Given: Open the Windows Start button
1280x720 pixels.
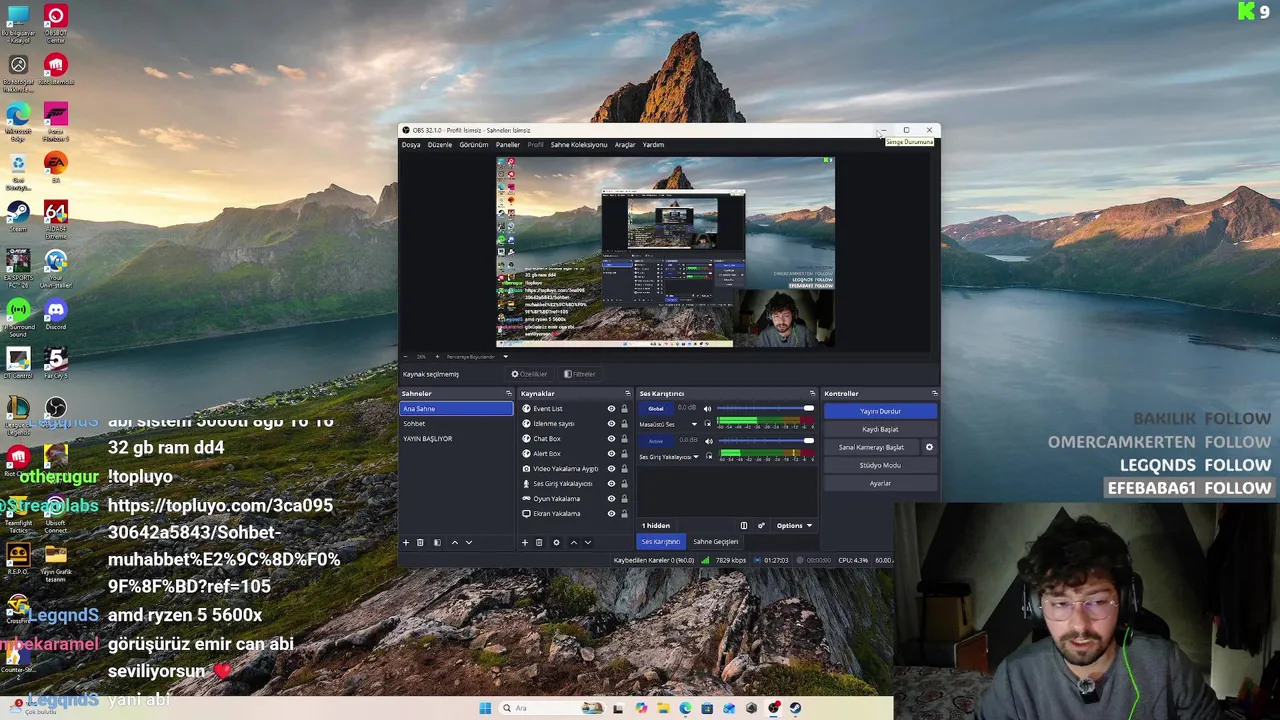Looking at the screenshot, I should (x=485, y=708).
